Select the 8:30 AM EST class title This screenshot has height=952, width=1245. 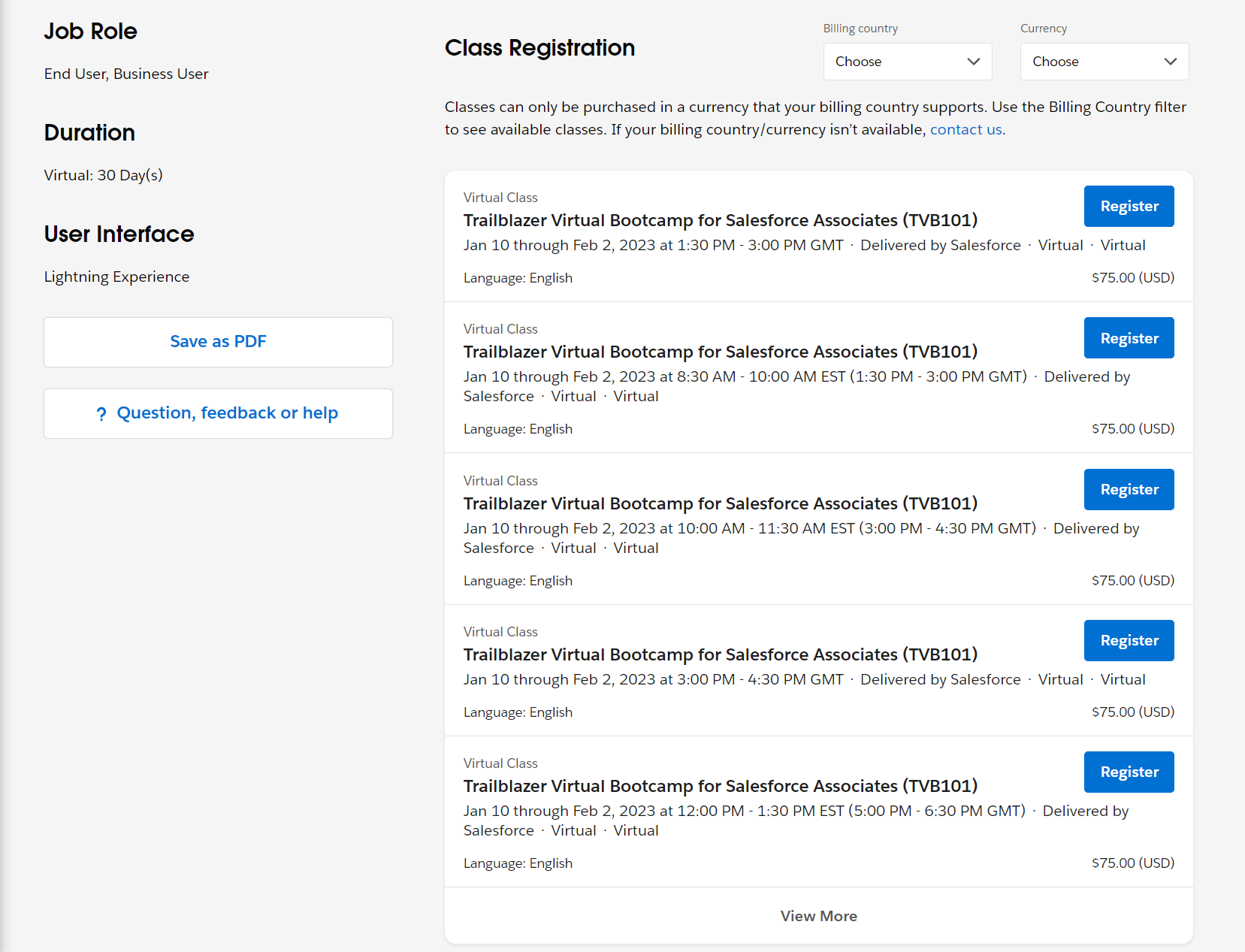click(721, 352)
